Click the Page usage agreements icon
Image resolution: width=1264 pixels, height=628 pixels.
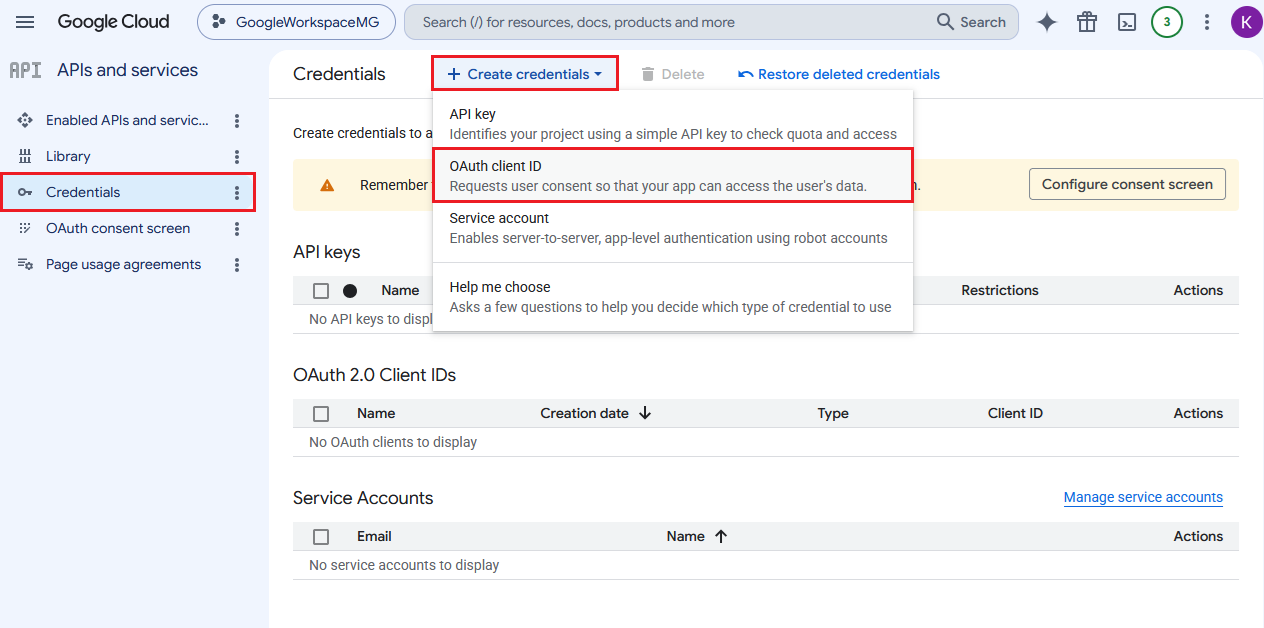pyautogui.click(x=25, y=264)
